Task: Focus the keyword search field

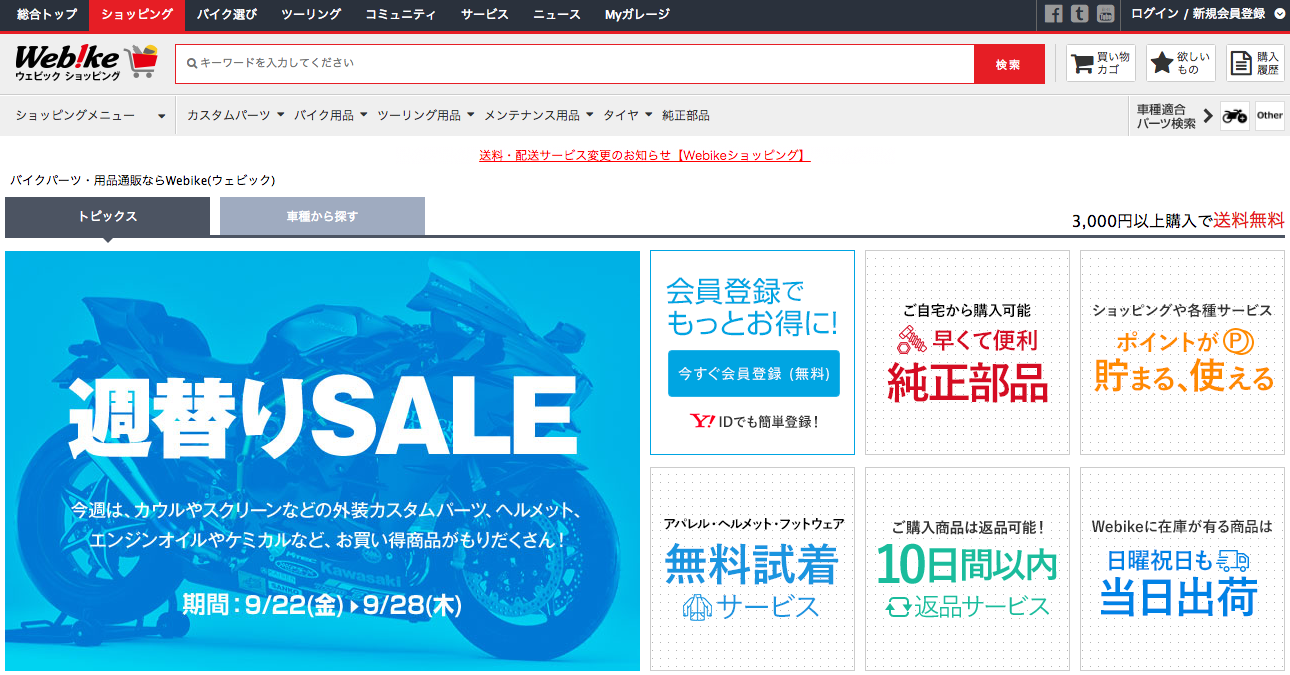Action: pyautogui.click(x=575, y=63)
